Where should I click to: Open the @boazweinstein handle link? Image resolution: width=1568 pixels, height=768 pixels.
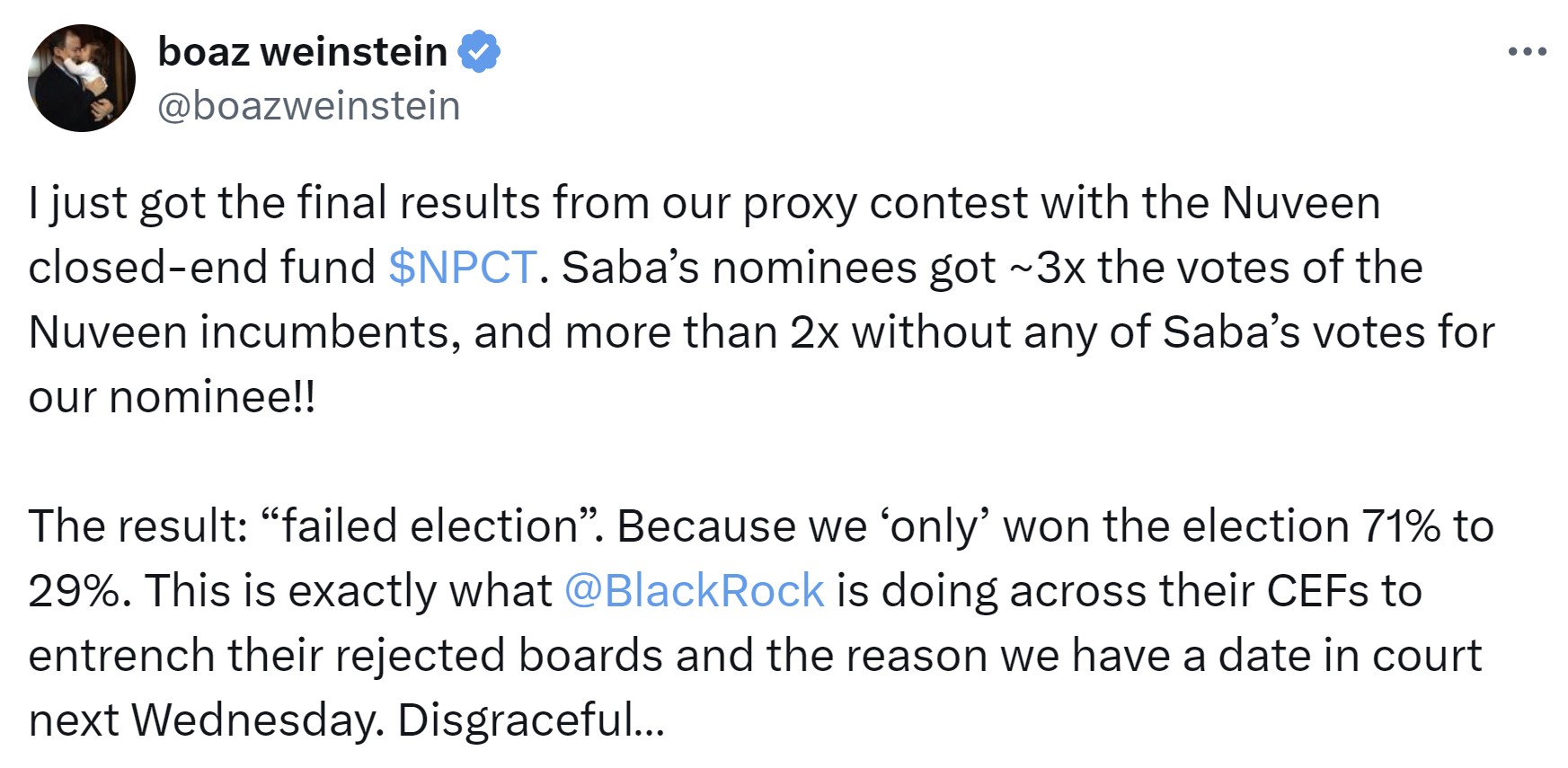(308, 106)
